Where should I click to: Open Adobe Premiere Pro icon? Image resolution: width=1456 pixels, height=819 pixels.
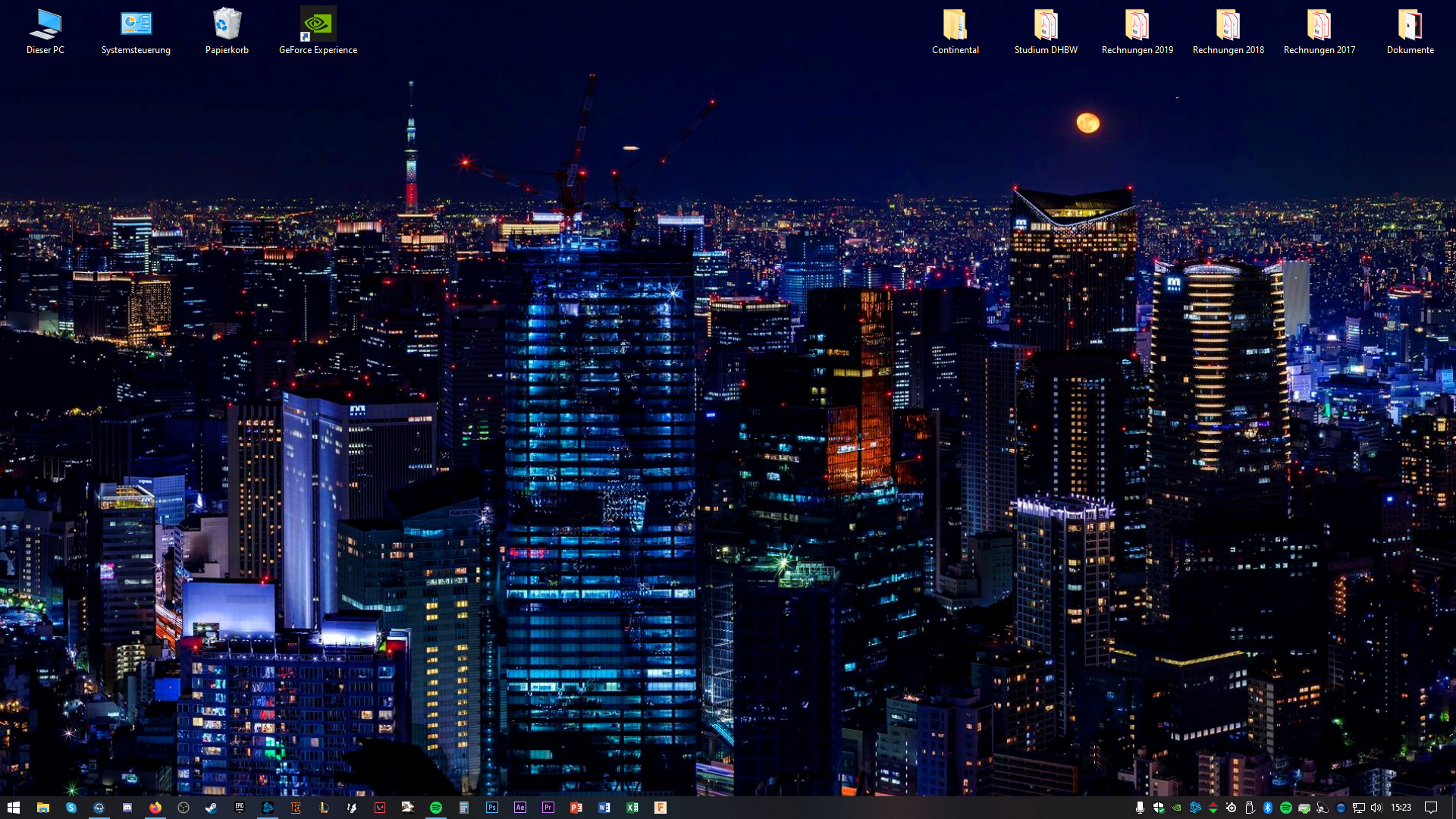click(x=548, y=808)
